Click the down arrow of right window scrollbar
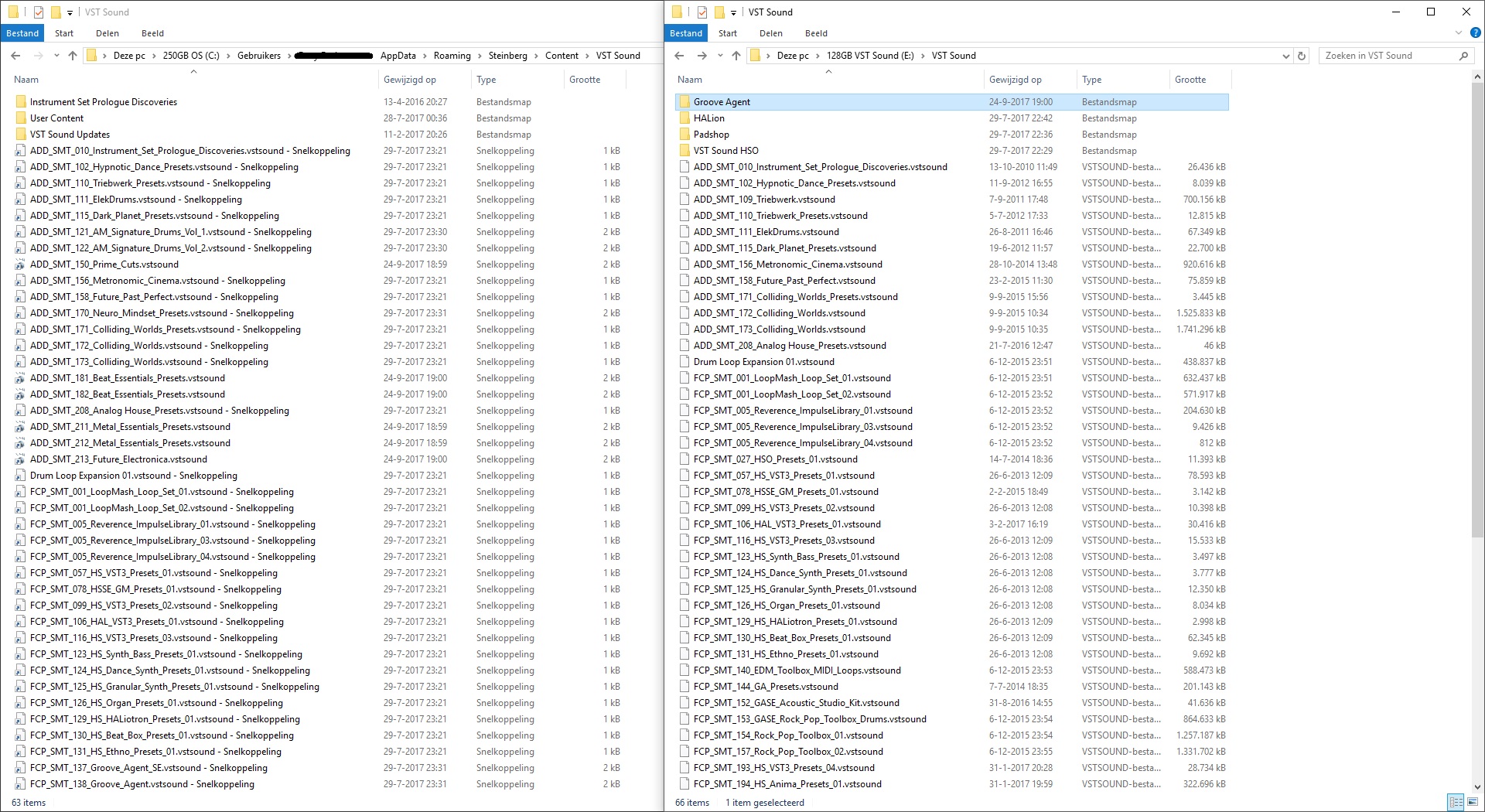1485x812 pixels. (x=1477, y=786)
